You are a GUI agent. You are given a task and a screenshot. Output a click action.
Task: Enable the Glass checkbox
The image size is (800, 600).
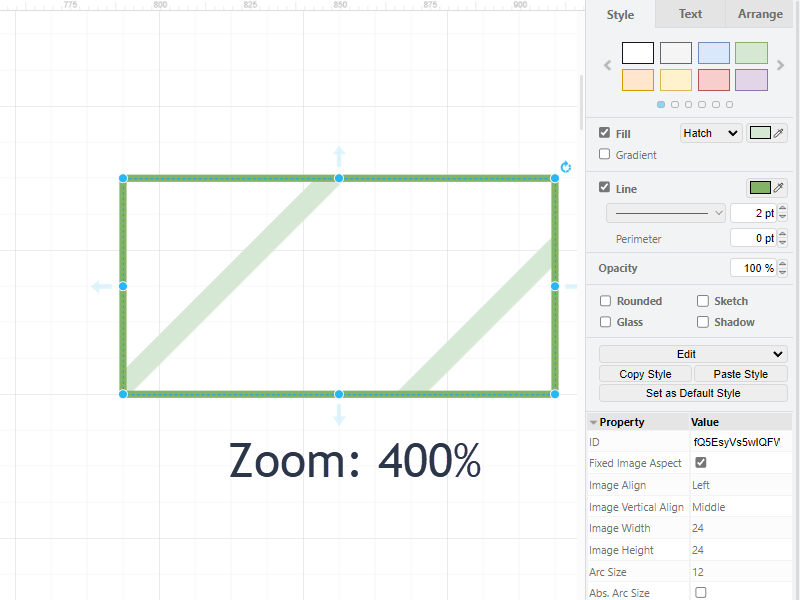606,322
